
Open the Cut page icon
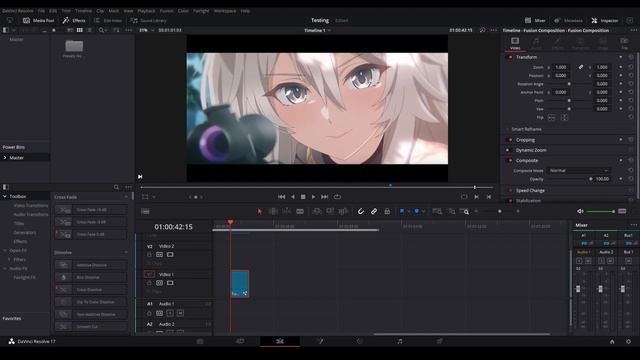coord(240,341)
